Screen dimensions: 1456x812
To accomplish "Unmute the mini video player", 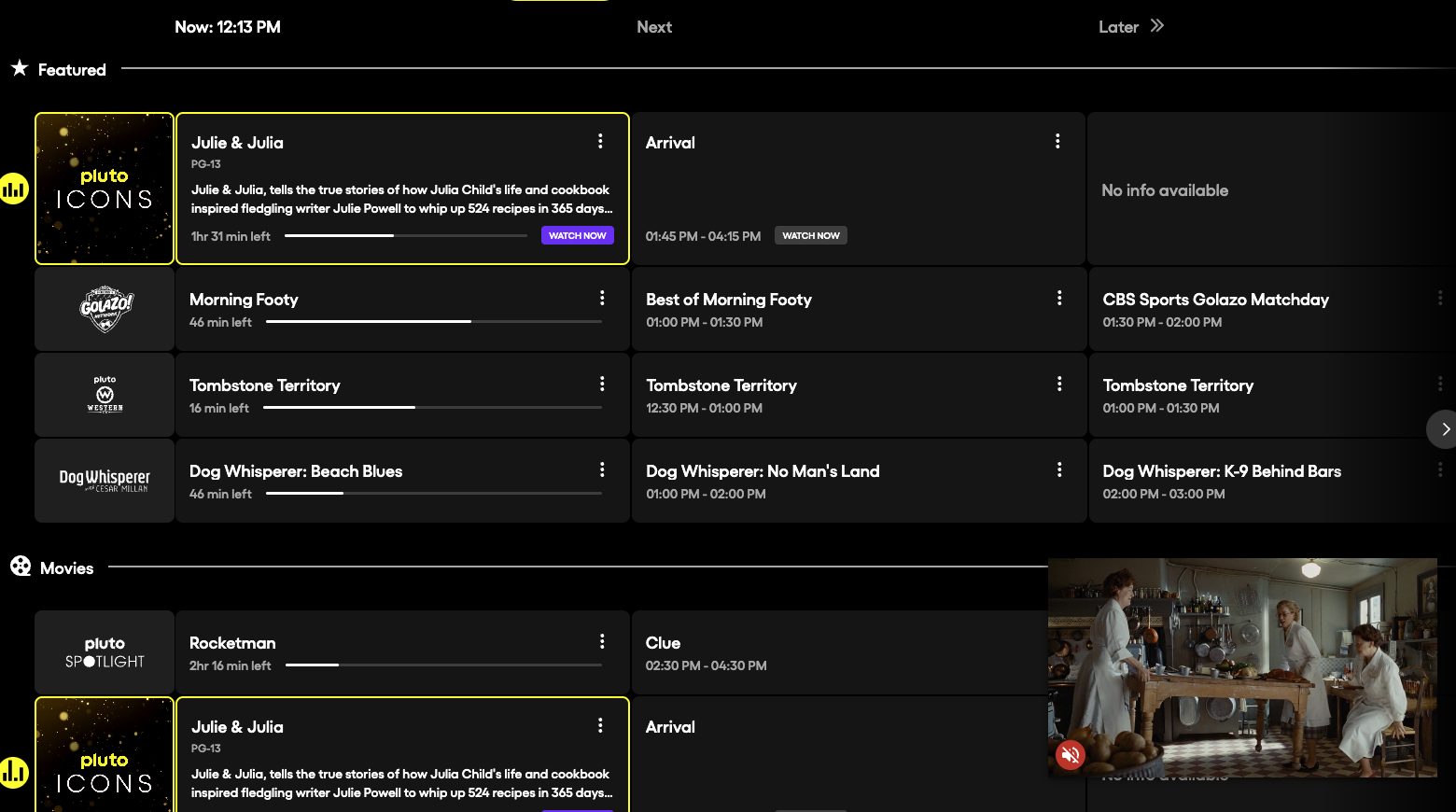I will point(1071,754).
